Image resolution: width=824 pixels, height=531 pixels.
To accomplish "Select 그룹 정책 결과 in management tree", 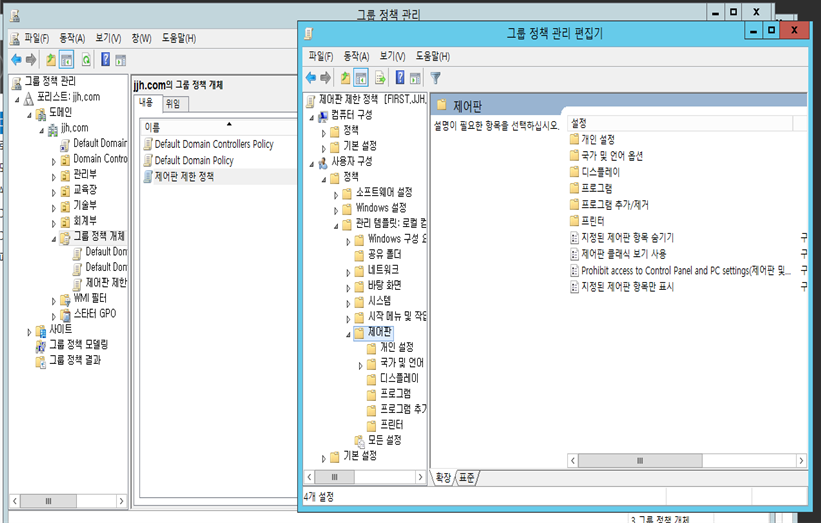I will tap(68, 360).
